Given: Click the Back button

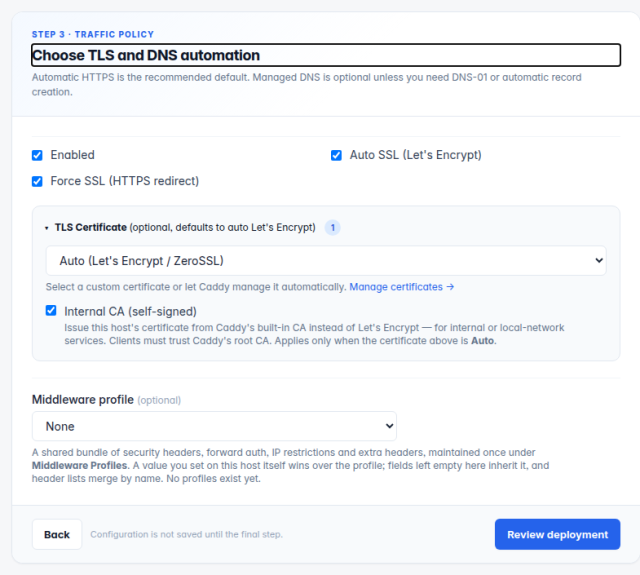Looking at the screenshot, I should (57, 534).
